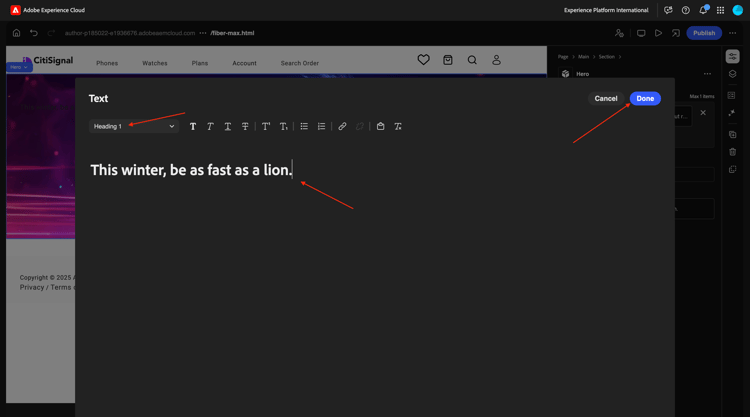This screenshot has height=417, width=750.
Task: Open the Adobe Experience Cloud logo
Action: (x=15, y=10)
